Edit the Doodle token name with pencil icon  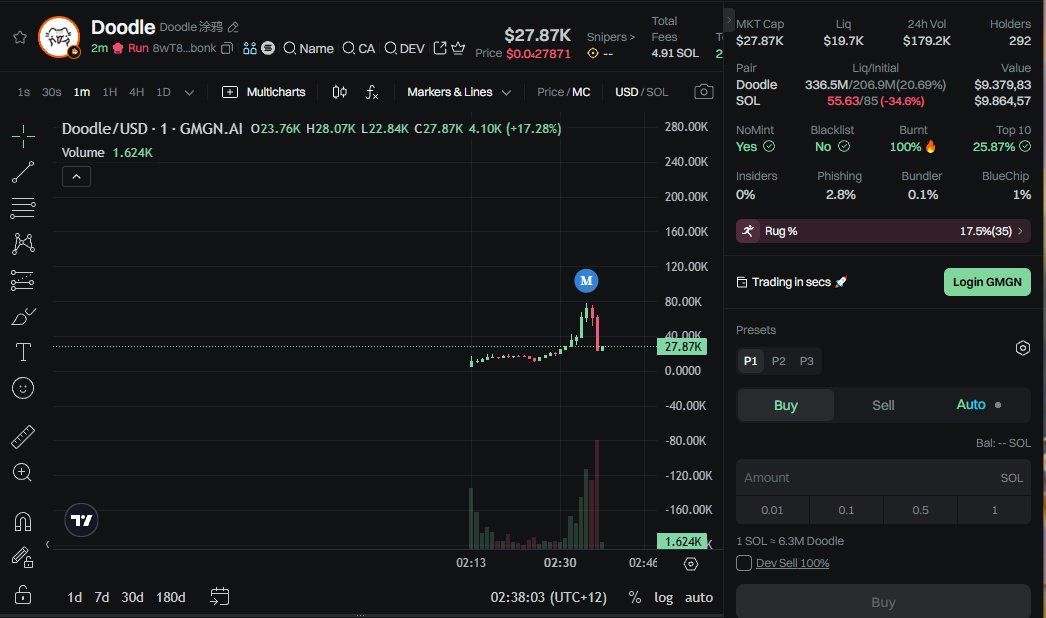(x=233, y=27)
